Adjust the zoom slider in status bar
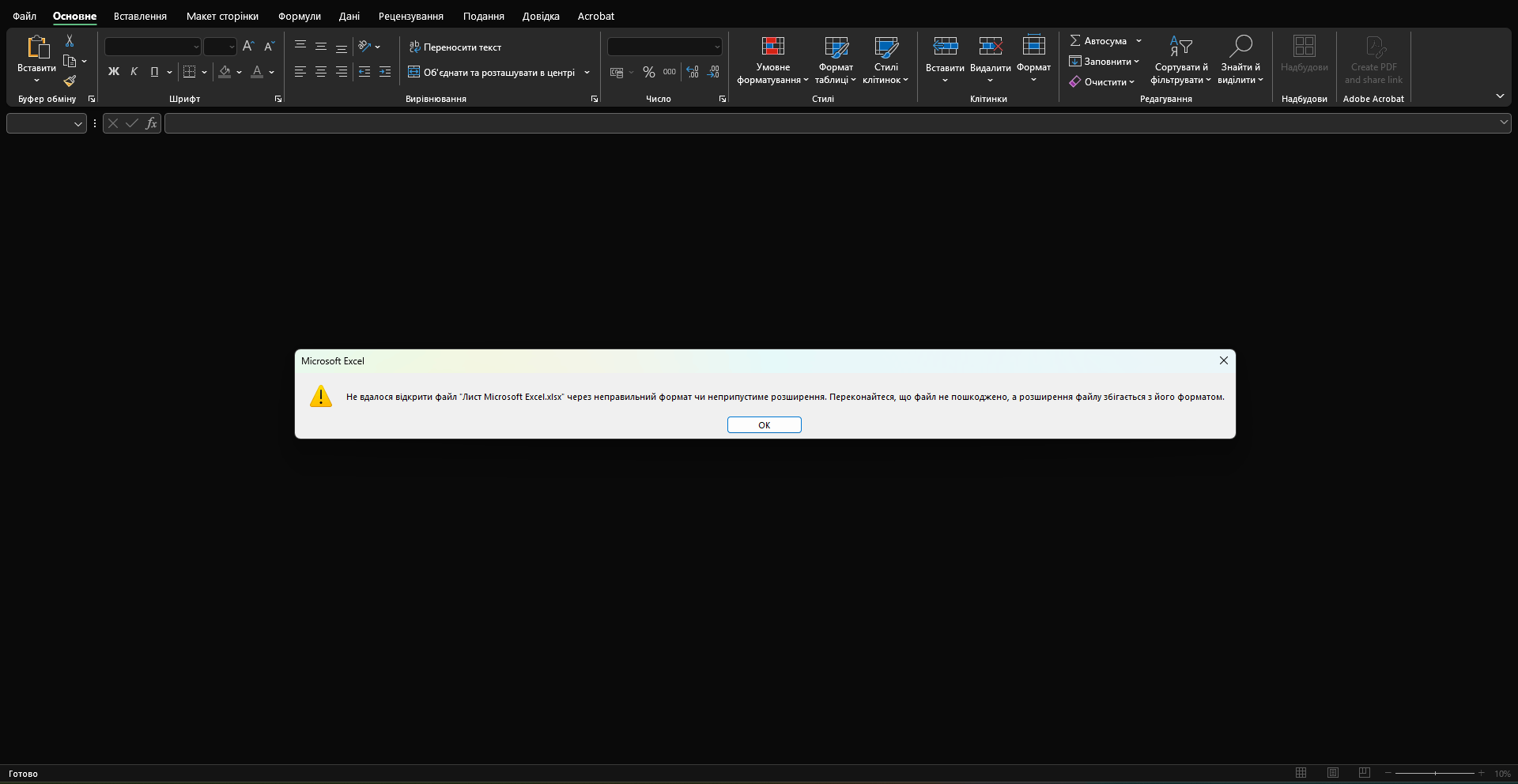1518x784 pixels. pyautogui.click(x=1435, y=773)
